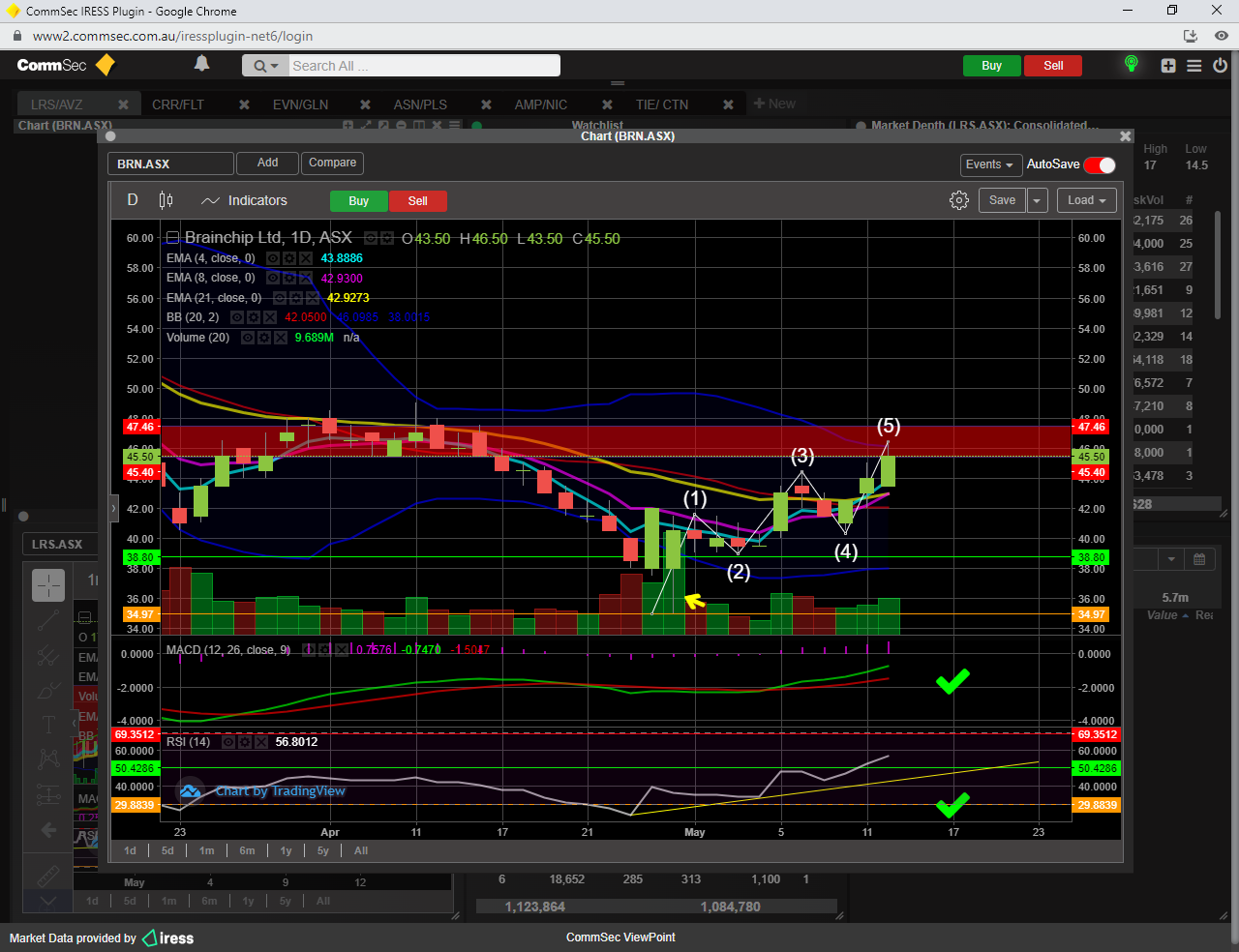Select trend line tool in LRS chart toolbar

tap(48, 621)
